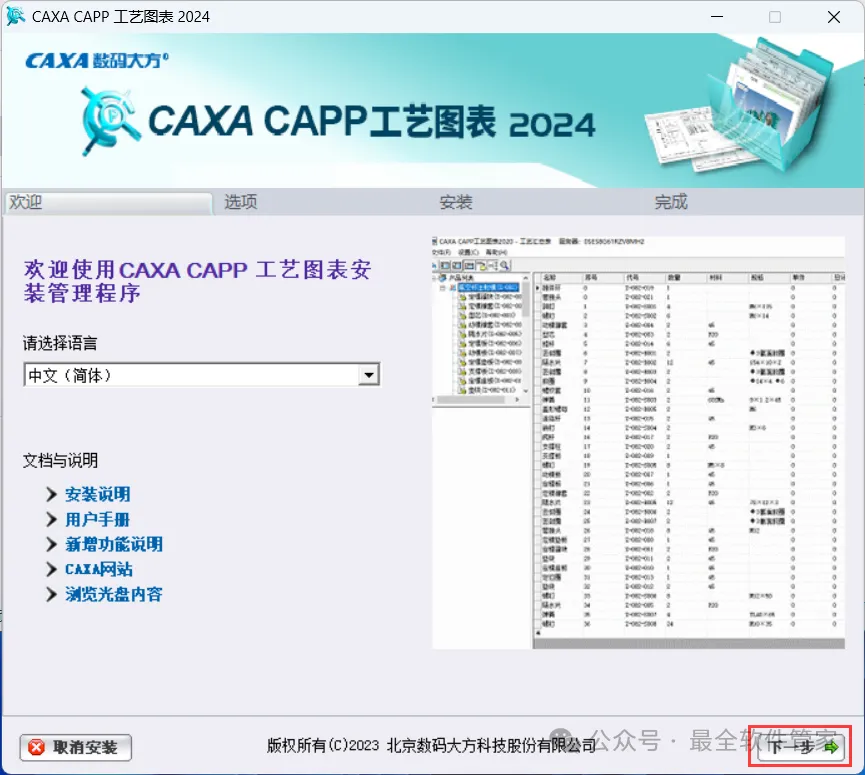Click the software preview screenshot thumbnail
865x775 pixels.
[638, 442]
